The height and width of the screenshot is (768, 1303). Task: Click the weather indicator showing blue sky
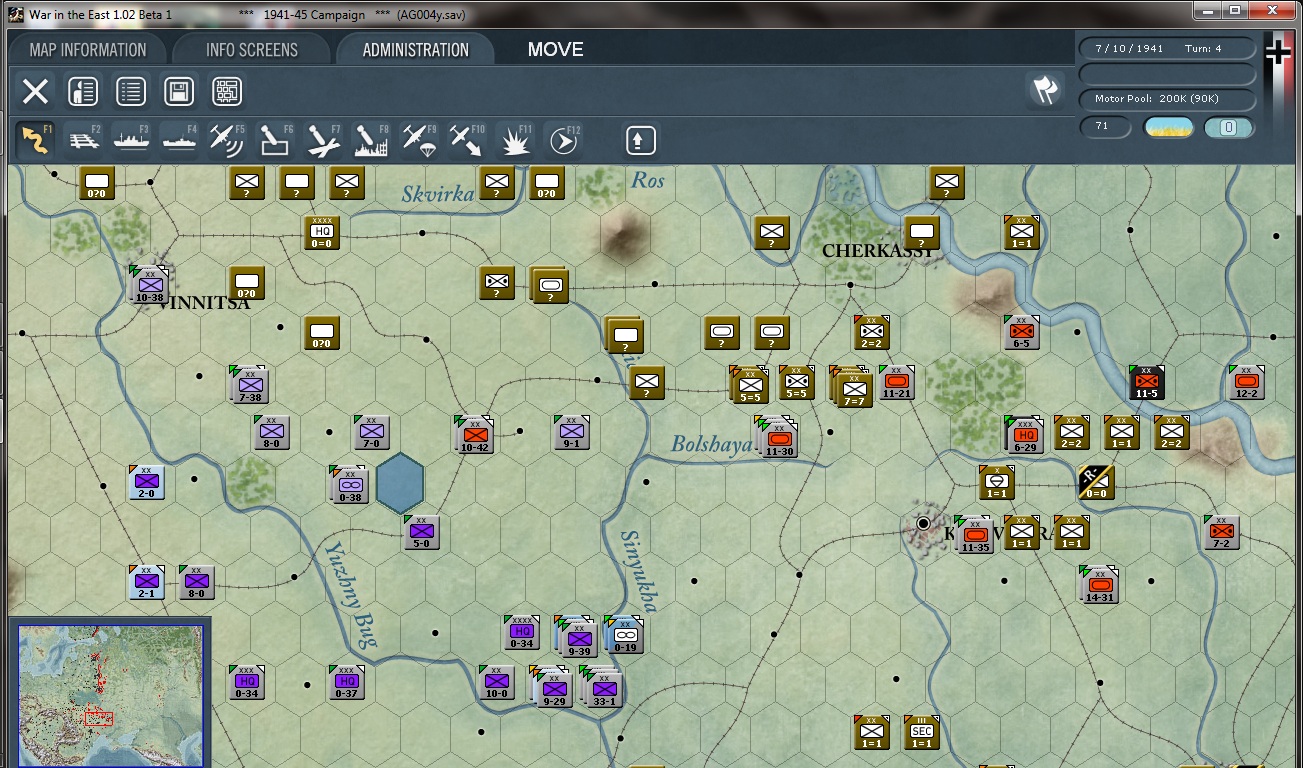(x=1168, y=128)
